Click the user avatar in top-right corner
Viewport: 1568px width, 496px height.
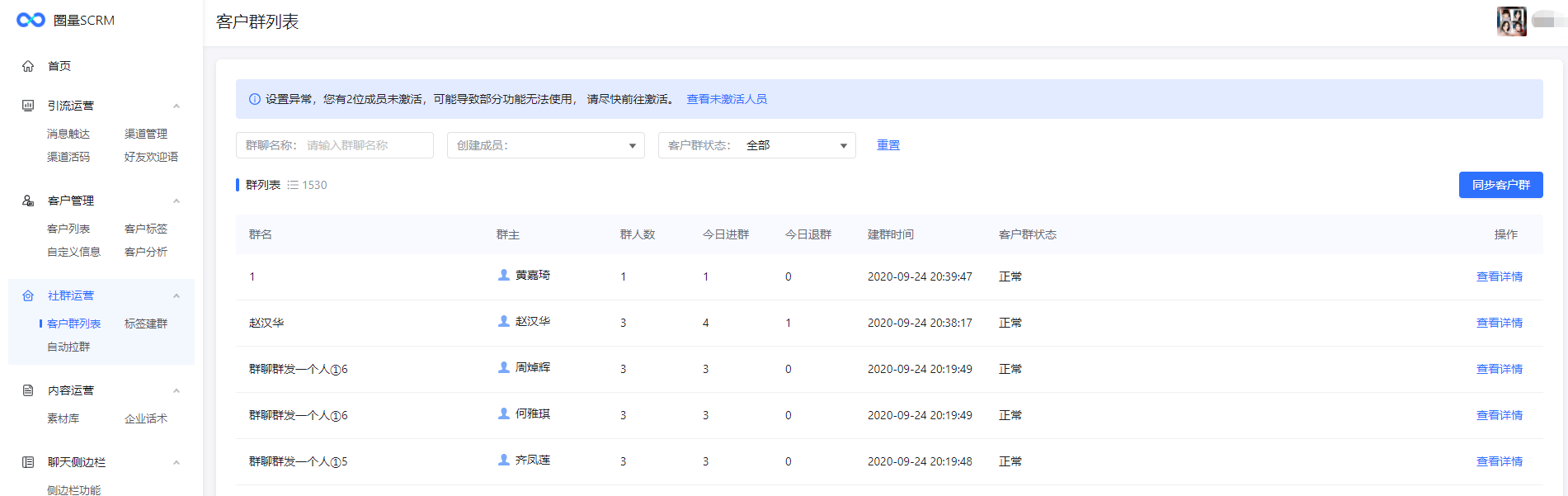pyautogui.click(x=1511, y=21)
